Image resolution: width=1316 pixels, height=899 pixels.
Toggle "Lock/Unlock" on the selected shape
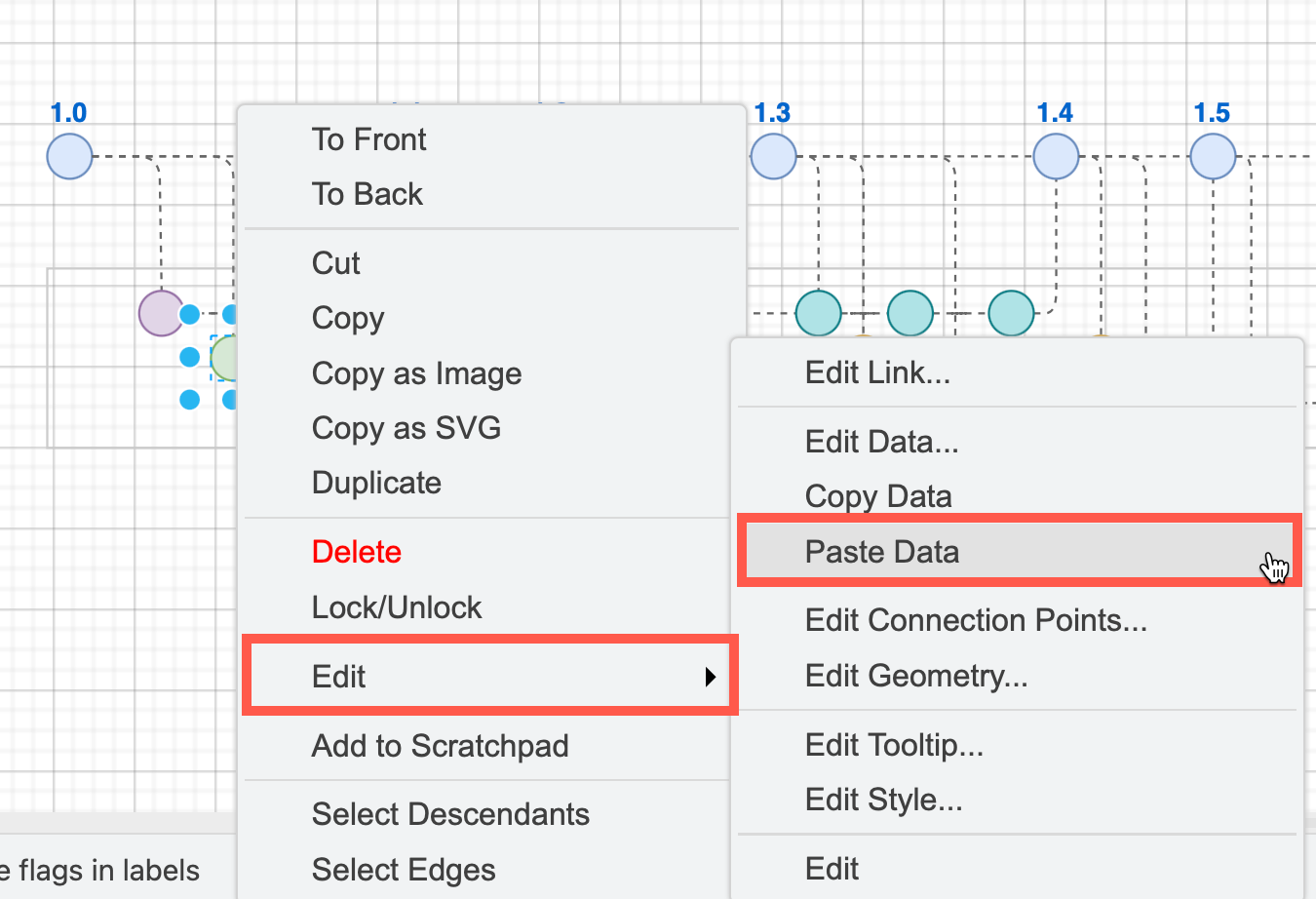[x=397, y=606]
